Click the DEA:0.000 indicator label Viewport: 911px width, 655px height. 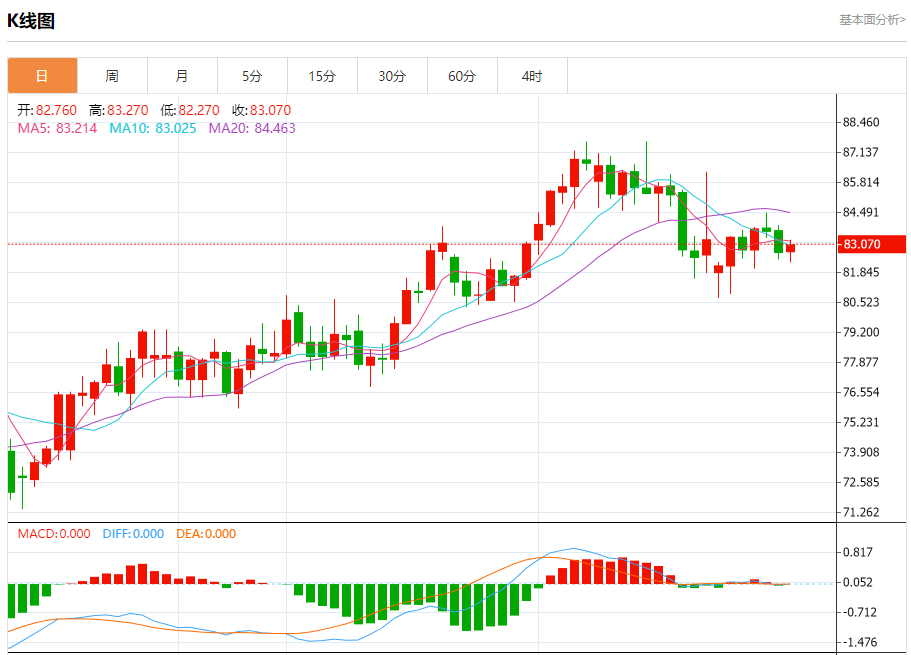tap(206, 534)
